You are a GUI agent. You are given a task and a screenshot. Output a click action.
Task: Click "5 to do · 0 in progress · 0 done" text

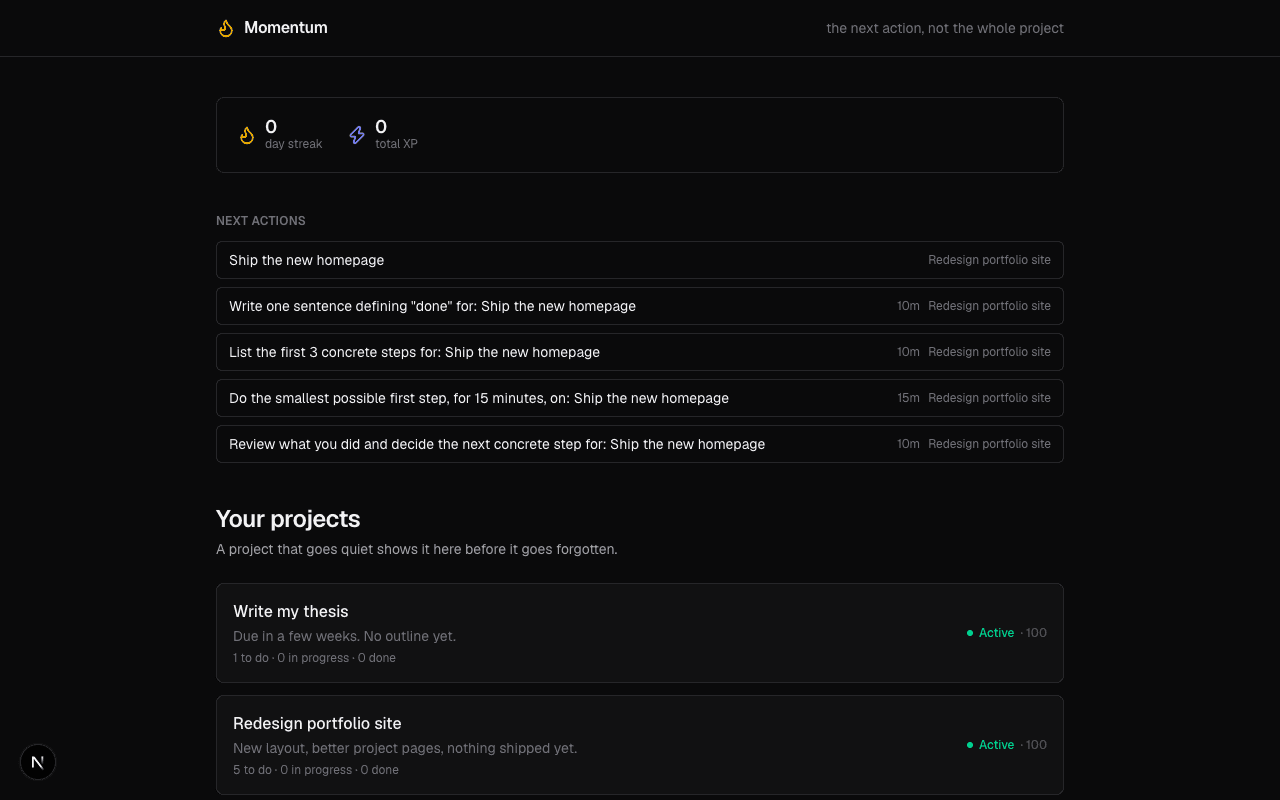[316, 770]
